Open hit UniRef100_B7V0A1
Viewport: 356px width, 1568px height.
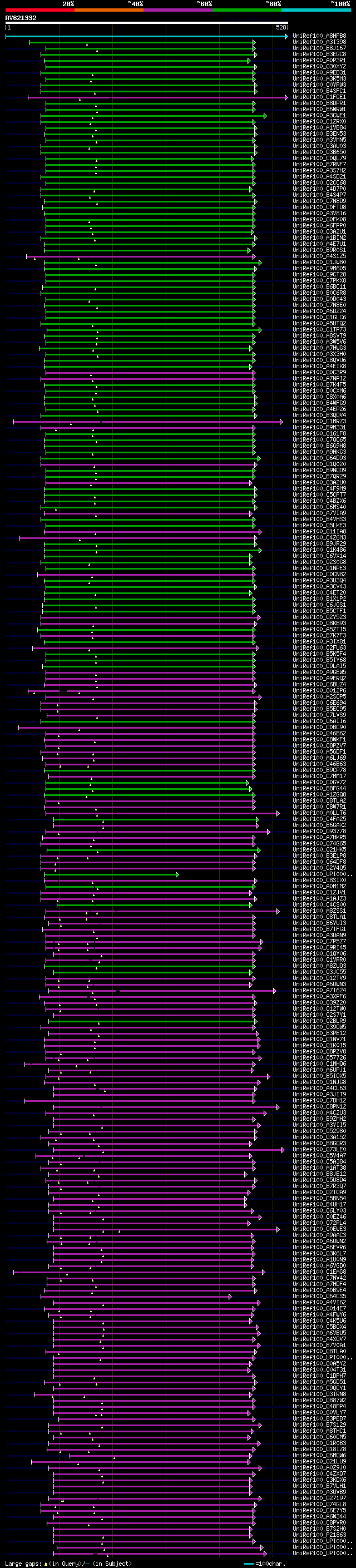[x=319, y=1344]
